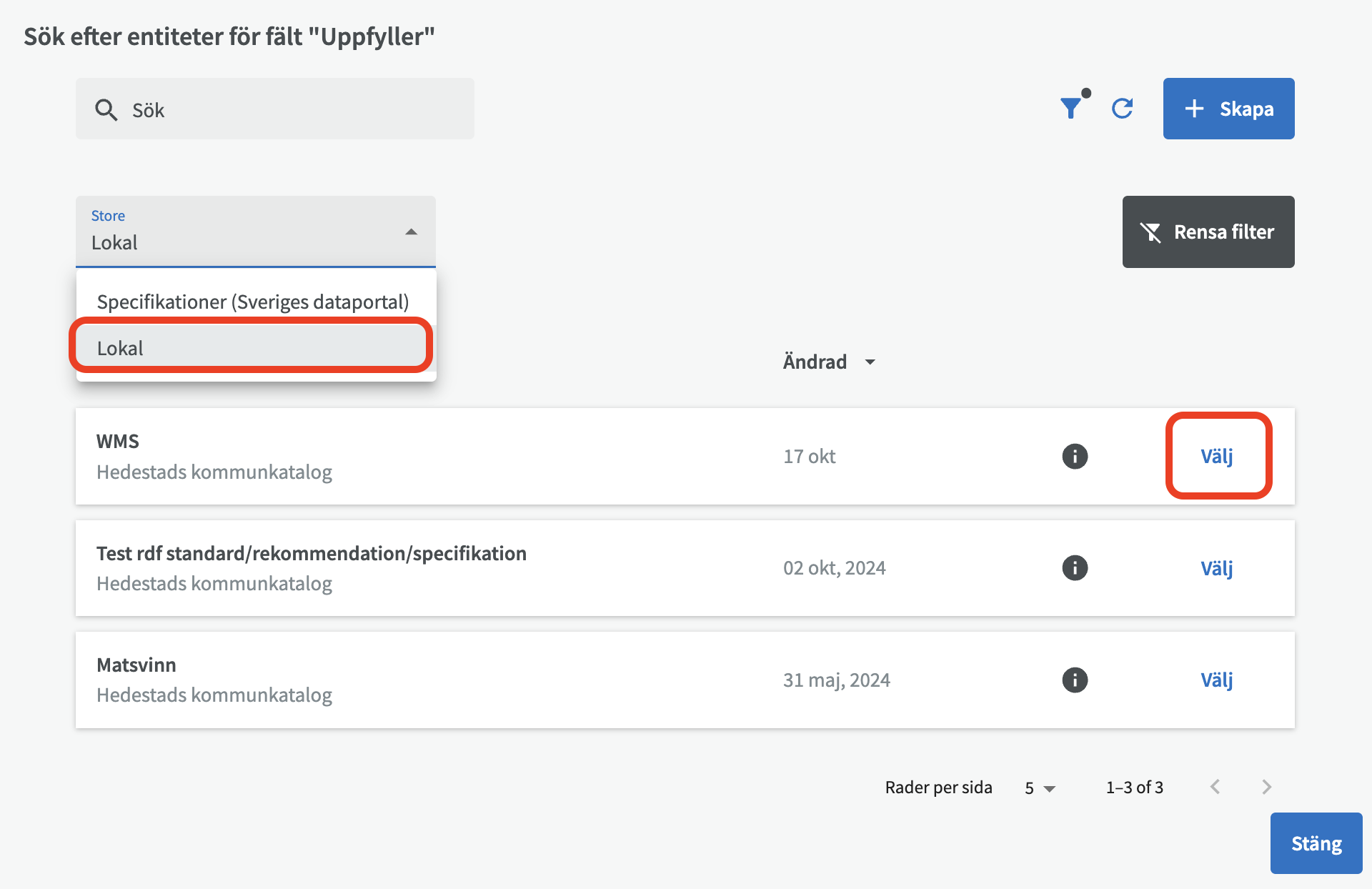
Task: Open info for WMS entry
Action: pyautogui.click(x=1075, y=456)
